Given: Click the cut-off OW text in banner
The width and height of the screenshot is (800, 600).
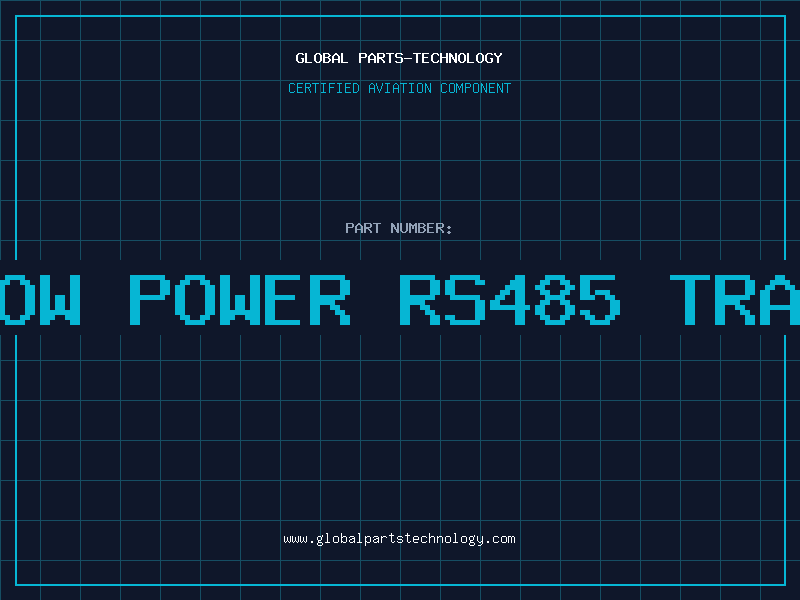Looking at the screenshot, I should (40, 299).
